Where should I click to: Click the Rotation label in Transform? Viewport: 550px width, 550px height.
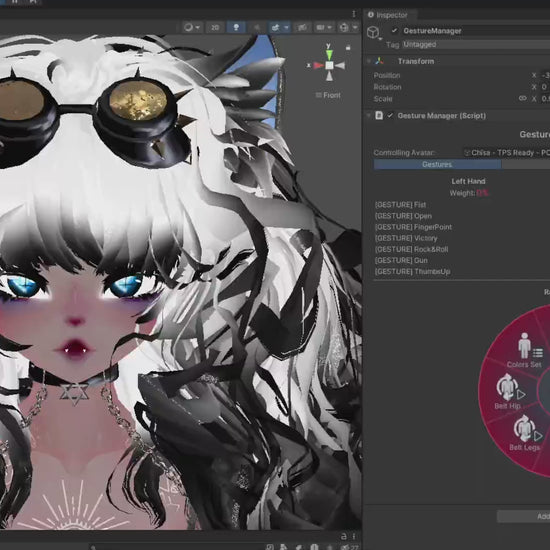click(x=388, y=87)
